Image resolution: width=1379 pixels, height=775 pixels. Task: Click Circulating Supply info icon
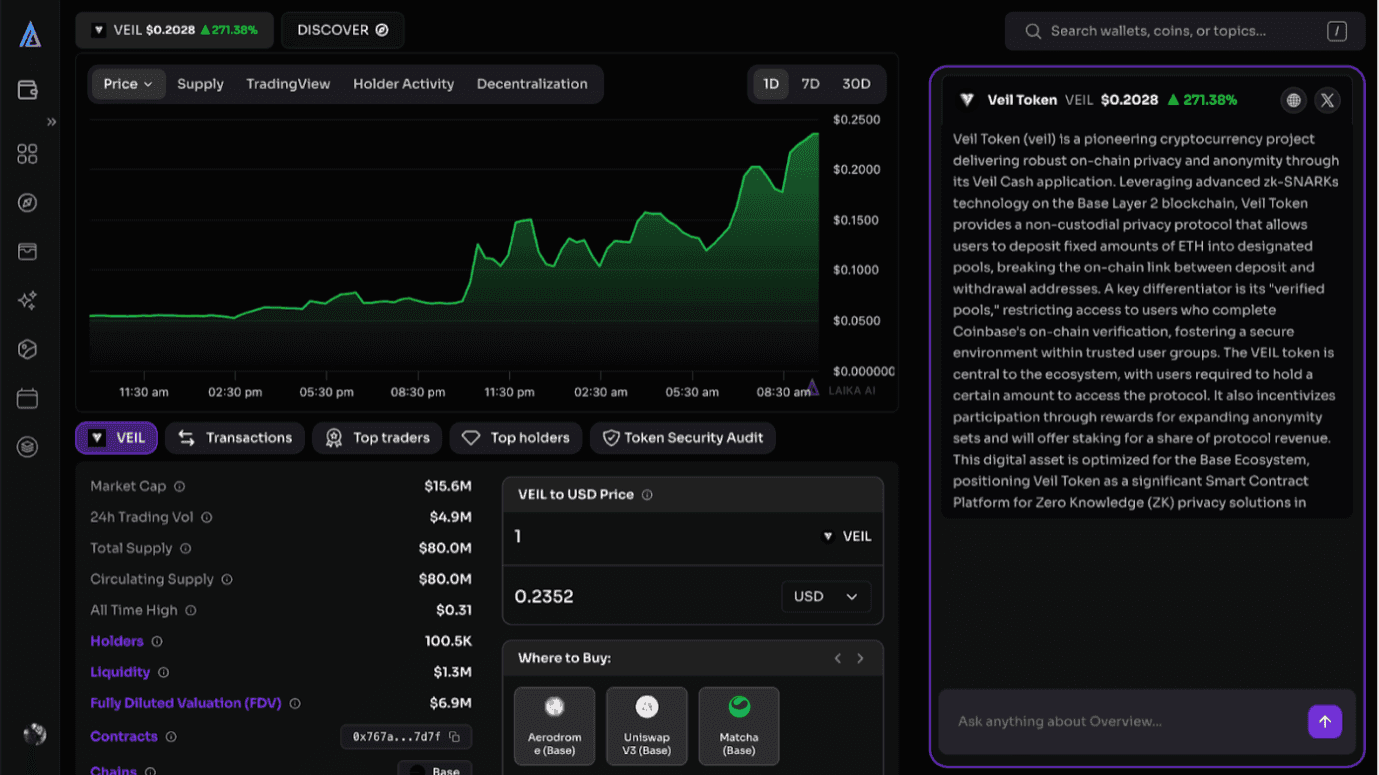tap(227, 579)
